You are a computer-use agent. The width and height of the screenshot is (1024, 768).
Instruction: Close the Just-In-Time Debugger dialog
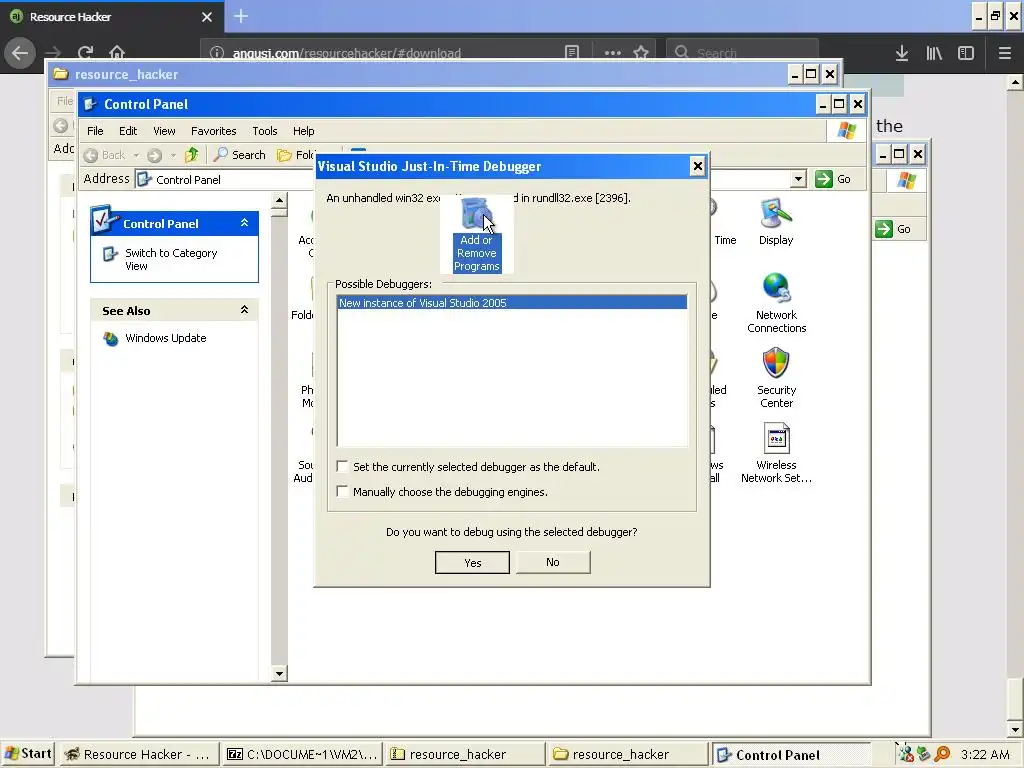pyautogui.click(x=697, y=167)
